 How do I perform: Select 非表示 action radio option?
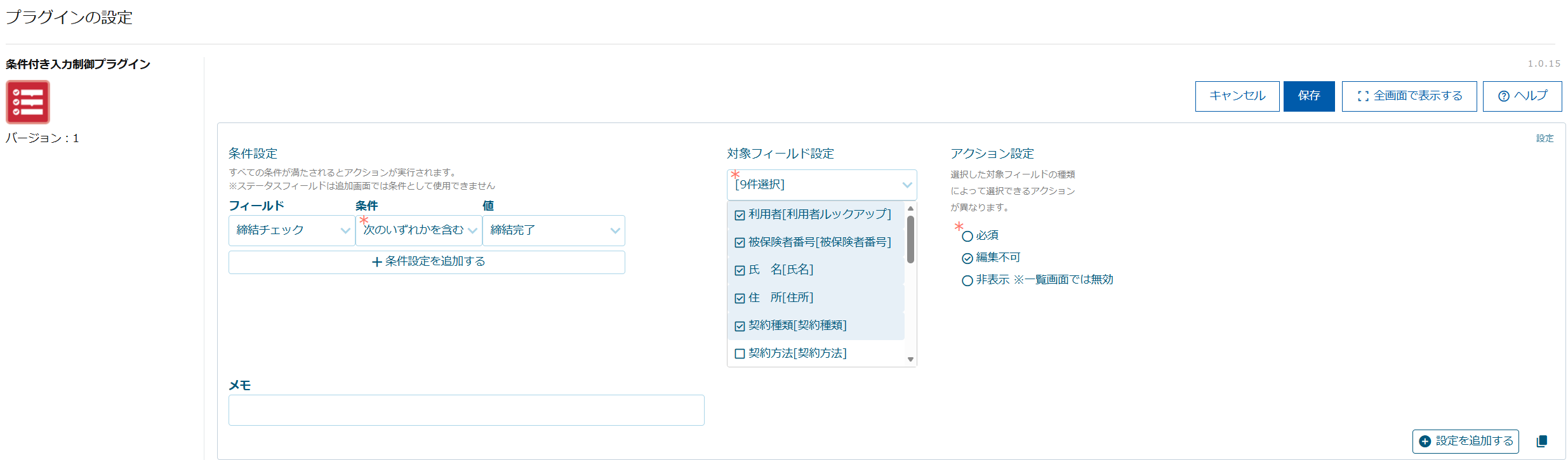[967, 280]
